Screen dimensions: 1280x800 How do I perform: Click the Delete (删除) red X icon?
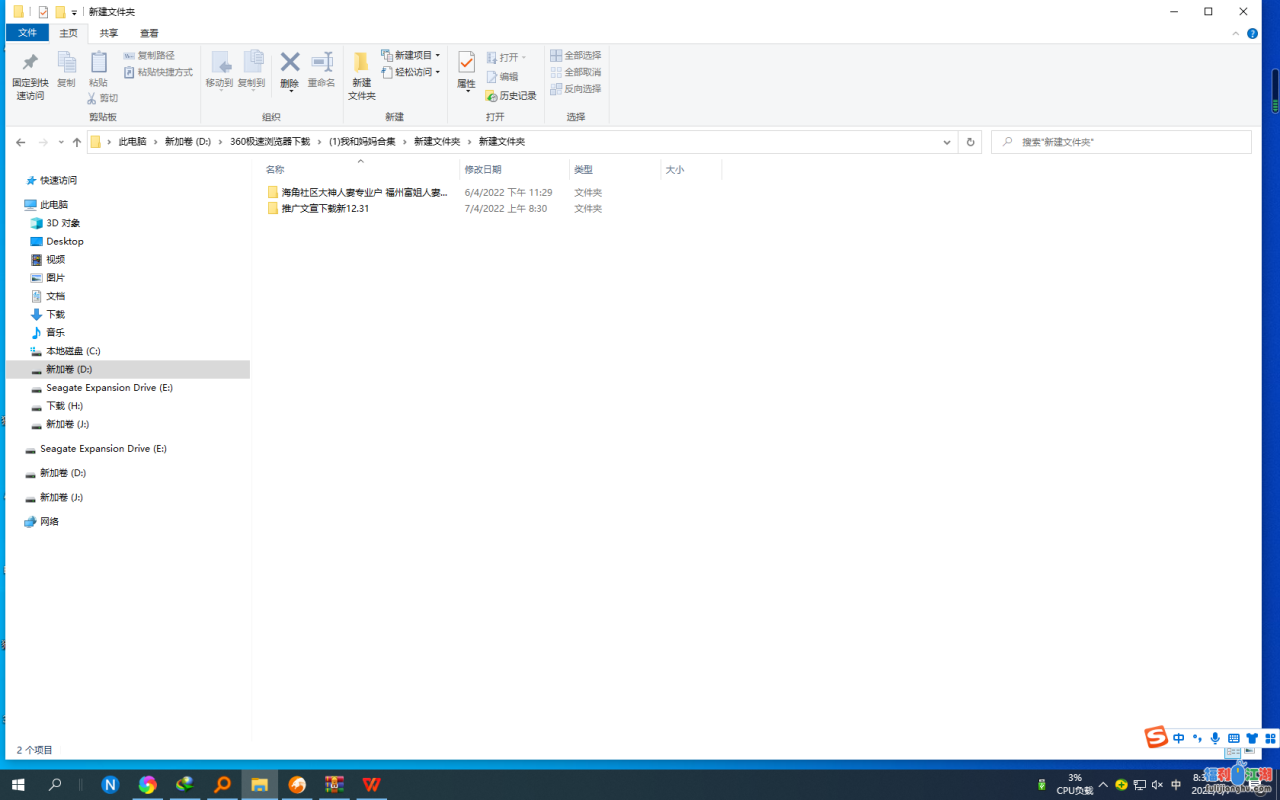coord(290,66)
